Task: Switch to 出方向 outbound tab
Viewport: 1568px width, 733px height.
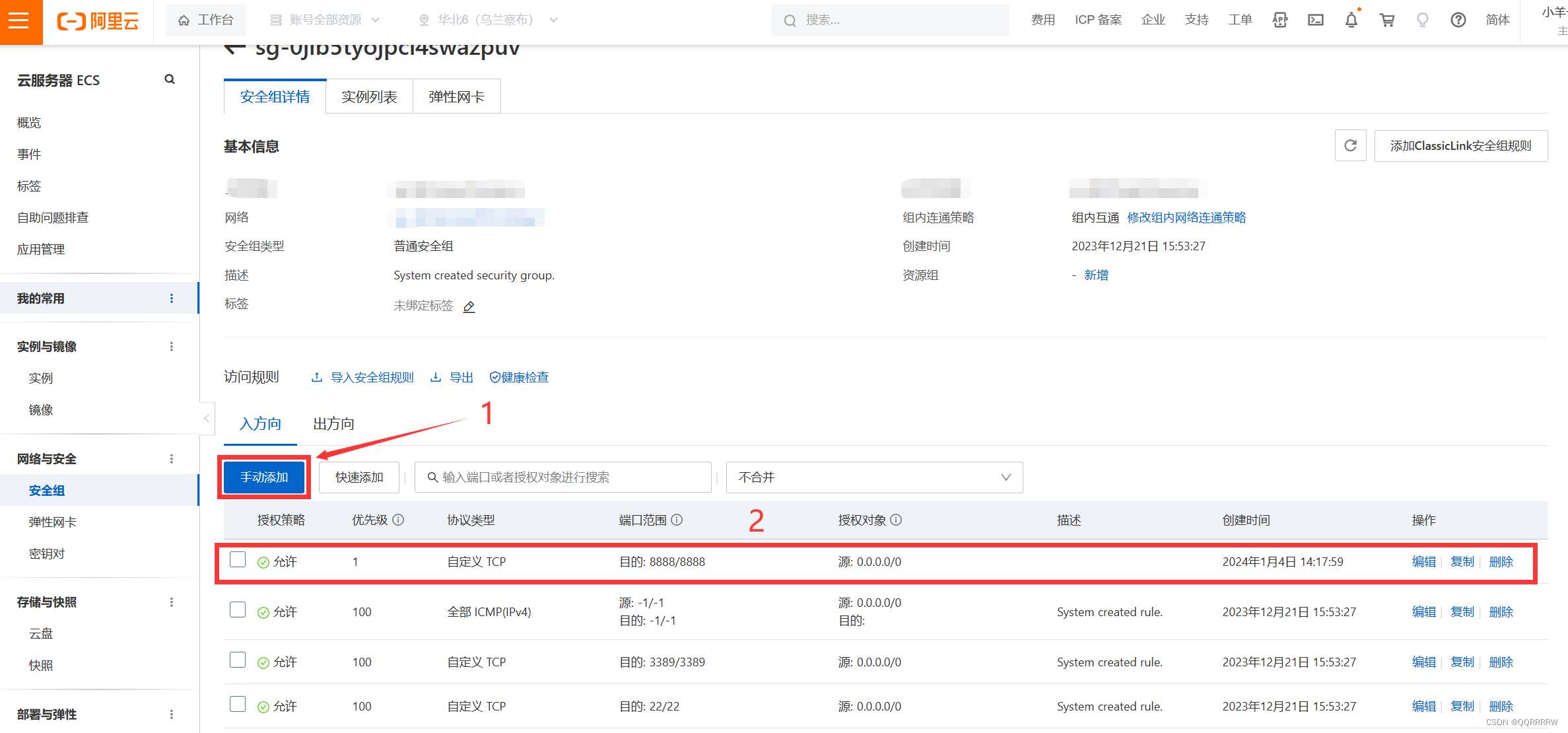Action: coord(333,424)
